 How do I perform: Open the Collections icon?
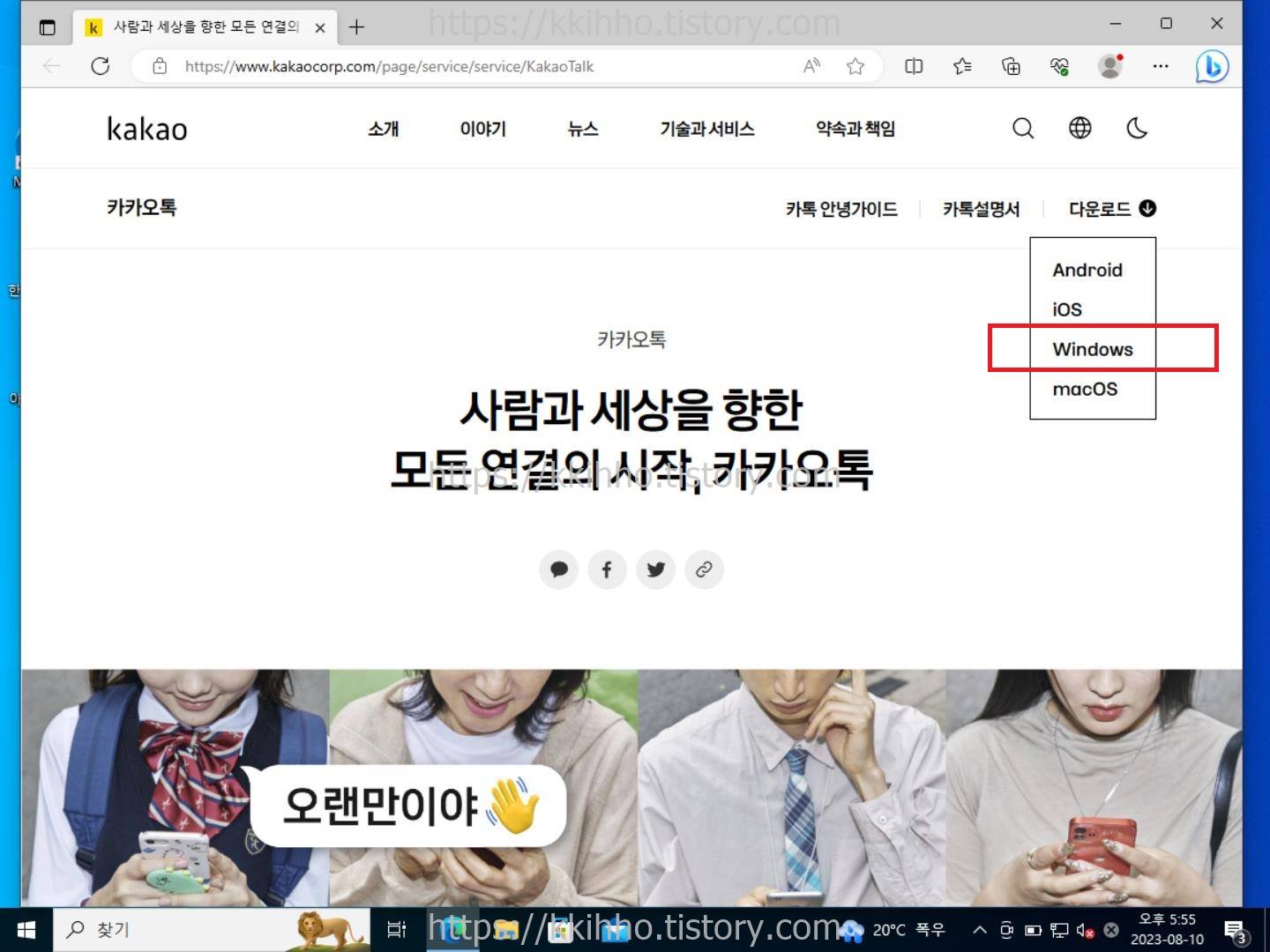[1011, 66]
